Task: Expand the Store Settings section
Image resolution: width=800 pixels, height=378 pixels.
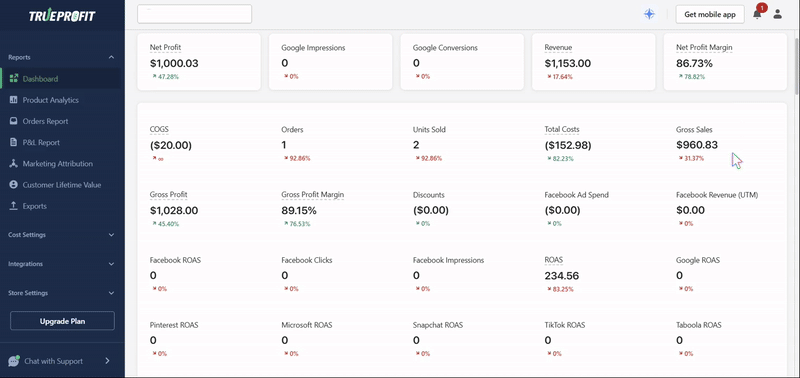Action: 111,293
